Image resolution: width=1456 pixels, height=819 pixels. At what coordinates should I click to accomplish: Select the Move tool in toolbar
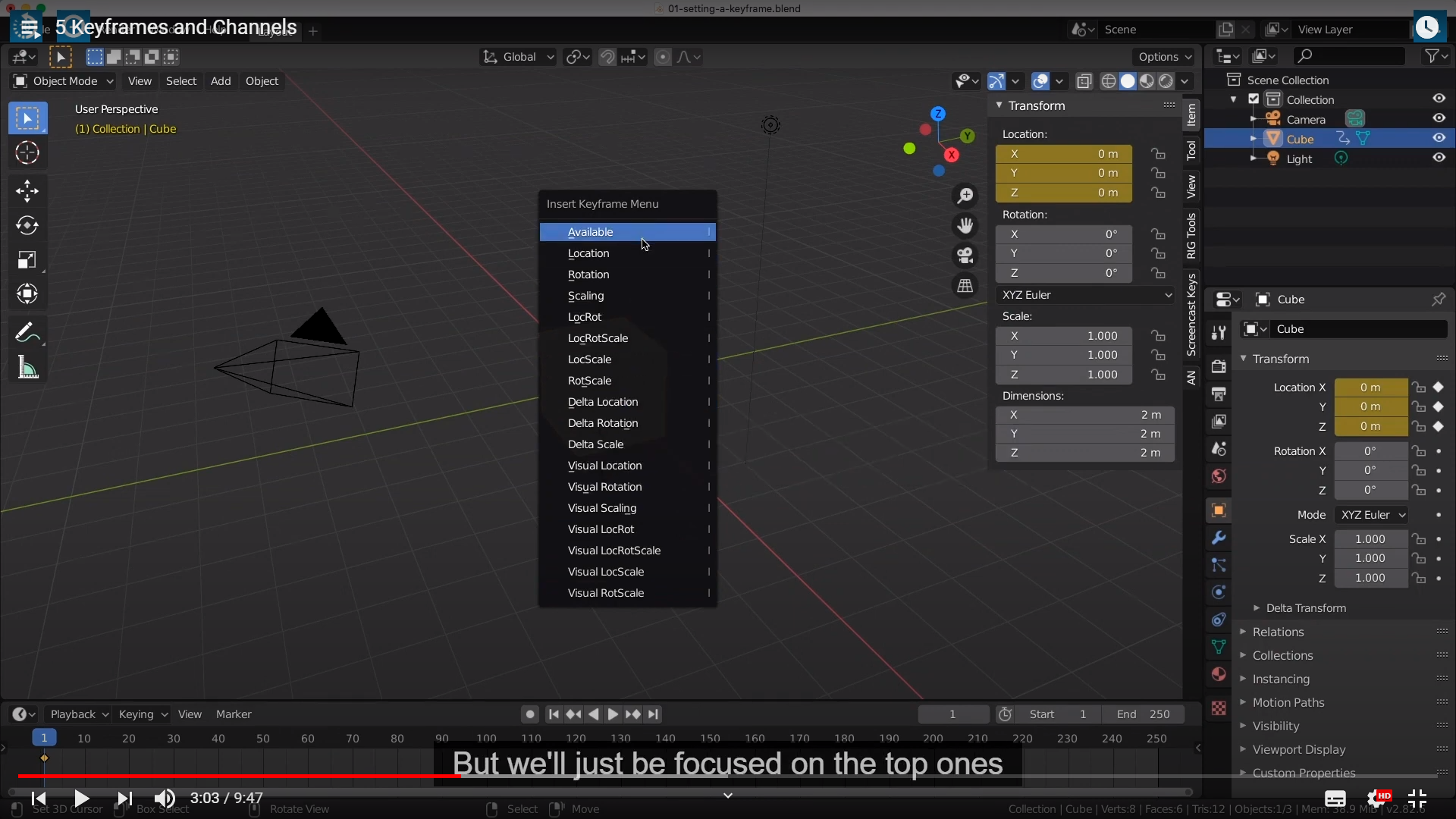[x=27, y=190]
